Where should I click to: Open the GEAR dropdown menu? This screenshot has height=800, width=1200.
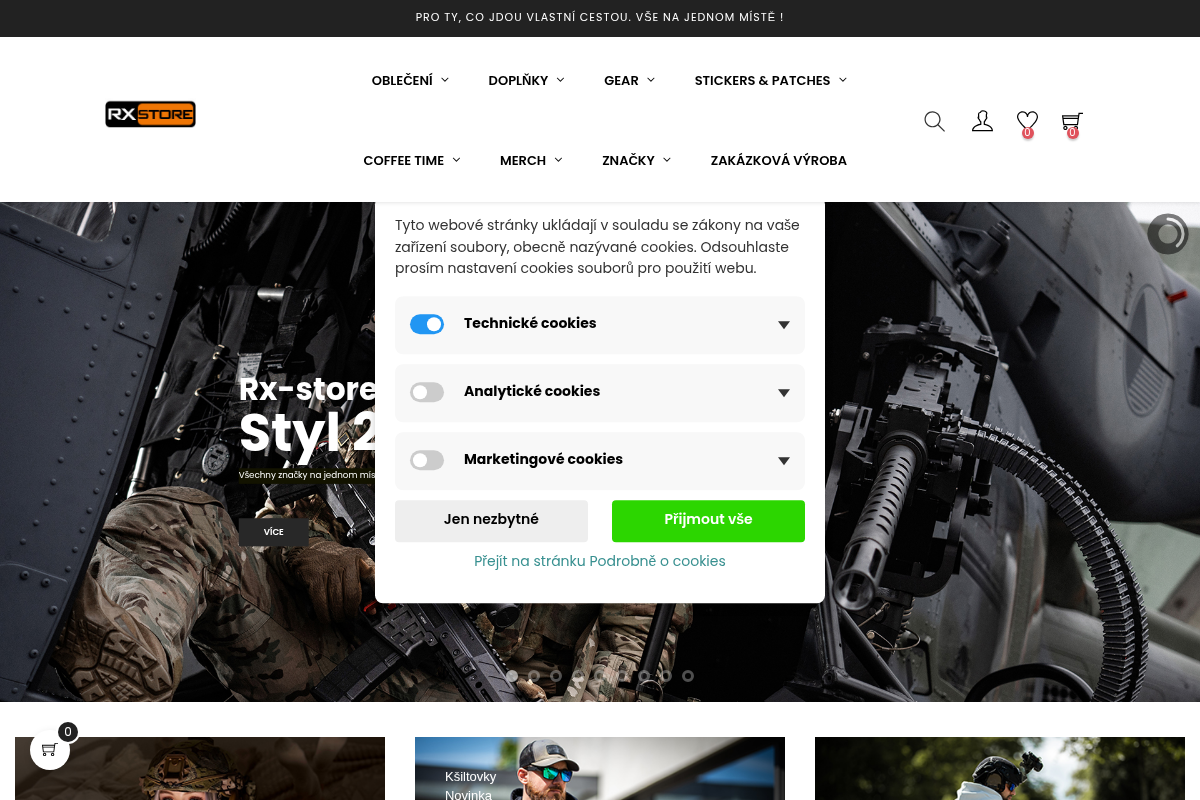pos(629,80)
